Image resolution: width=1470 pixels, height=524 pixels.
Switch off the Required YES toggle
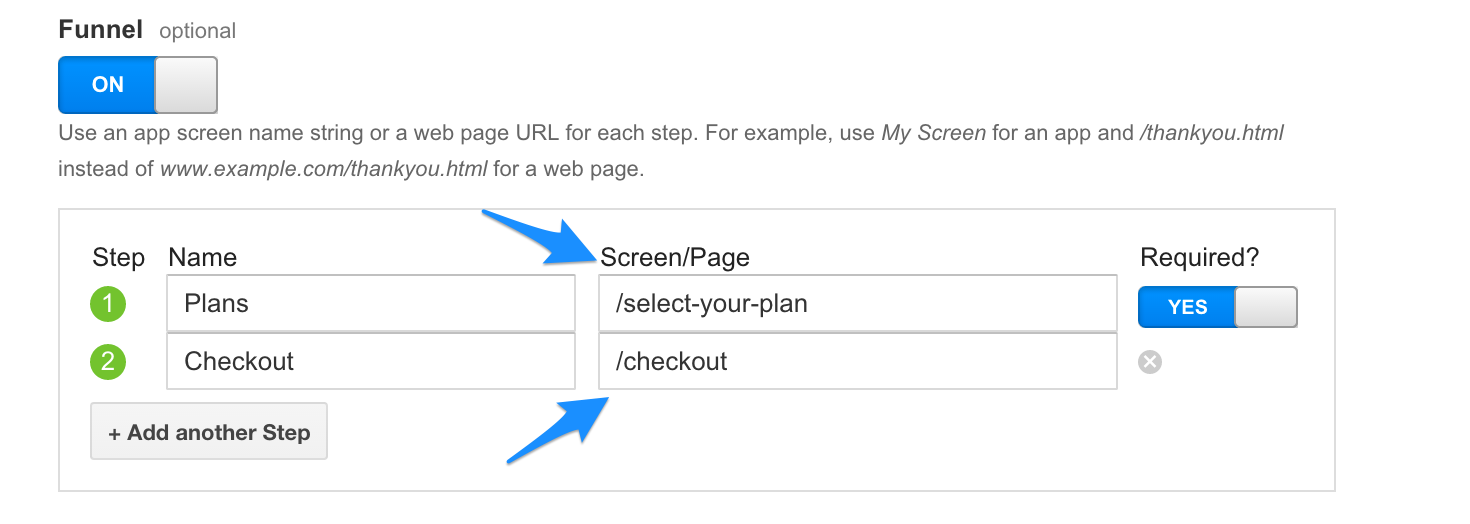[1217, 307]
